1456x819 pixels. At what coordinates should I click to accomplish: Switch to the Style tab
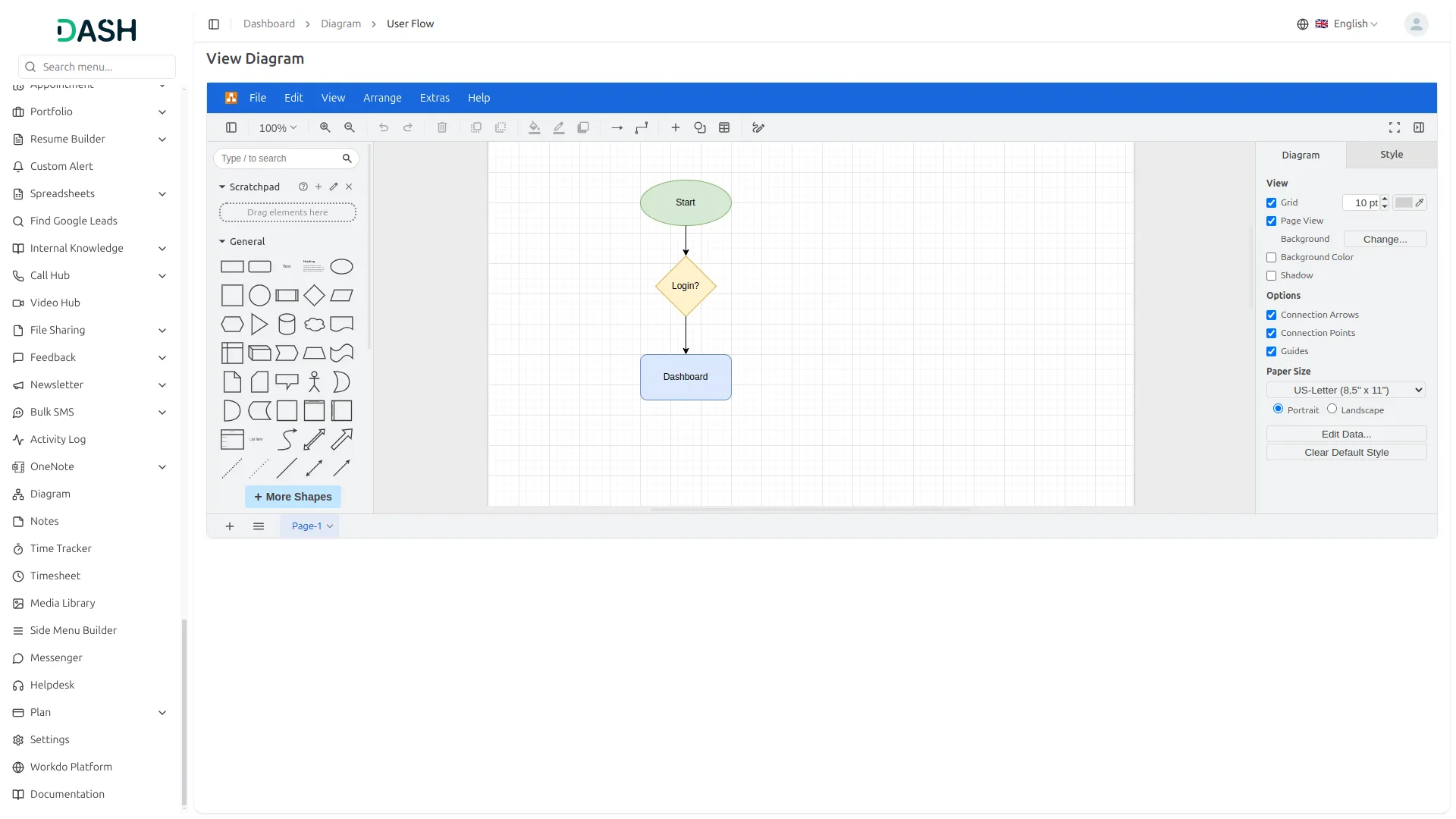[x=1392, y=155]
